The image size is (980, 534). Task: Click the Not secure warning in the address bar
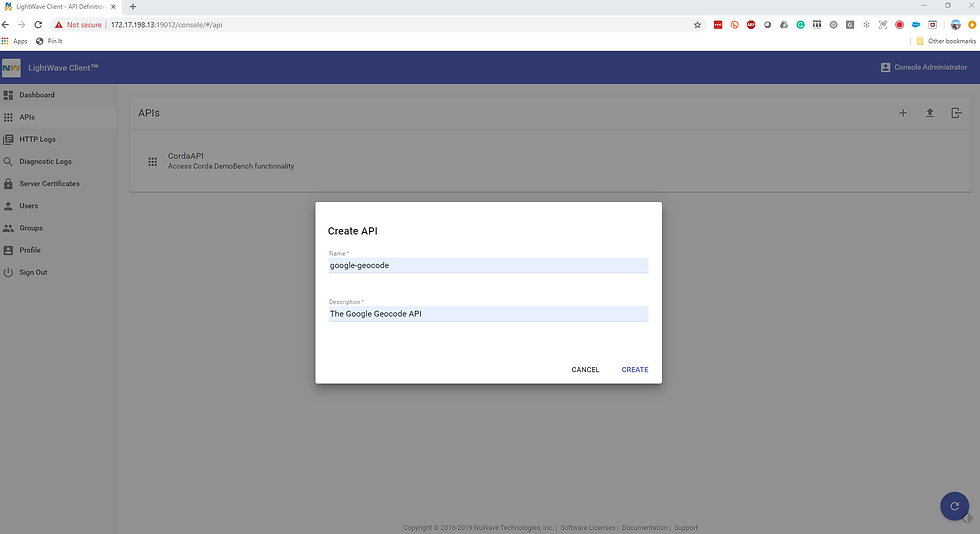point(78,25)
